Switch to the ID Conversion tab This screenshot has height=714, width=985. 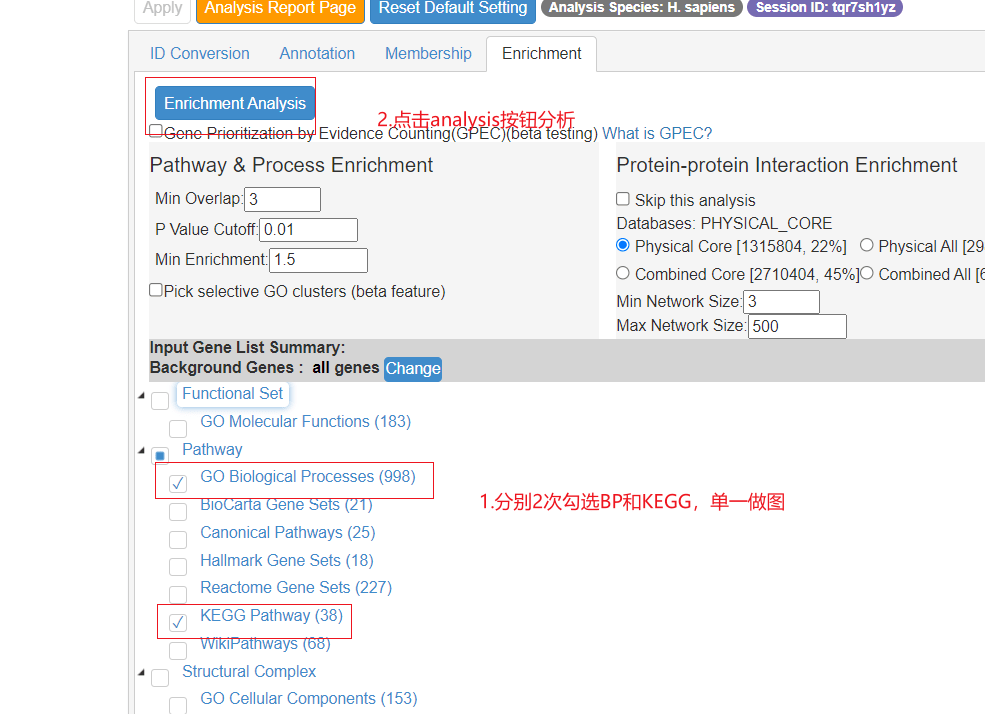tap(199, 53)
